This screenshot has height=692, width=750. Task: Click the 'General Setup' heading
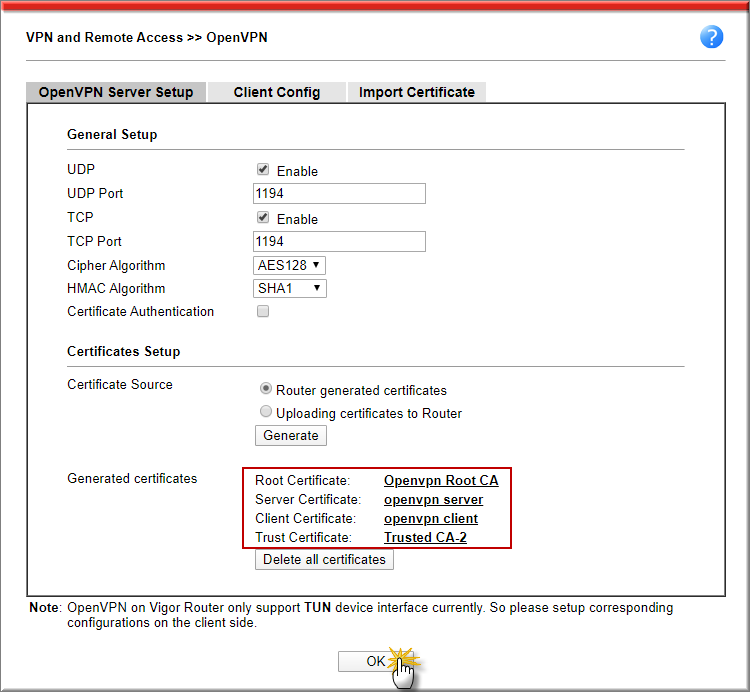click(112, 134)
